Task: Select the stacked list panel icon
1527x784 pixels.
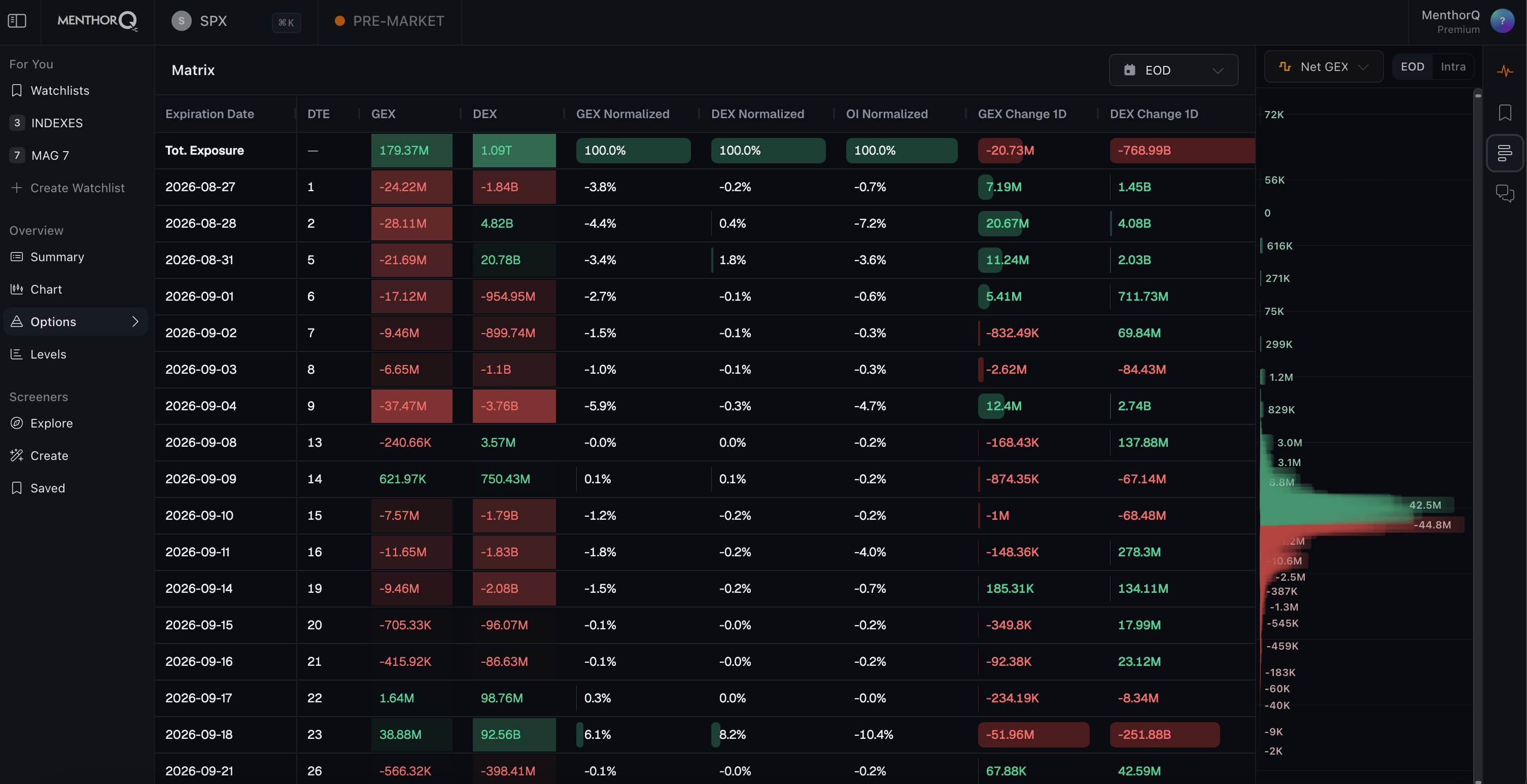Action: coord(1505,153)
